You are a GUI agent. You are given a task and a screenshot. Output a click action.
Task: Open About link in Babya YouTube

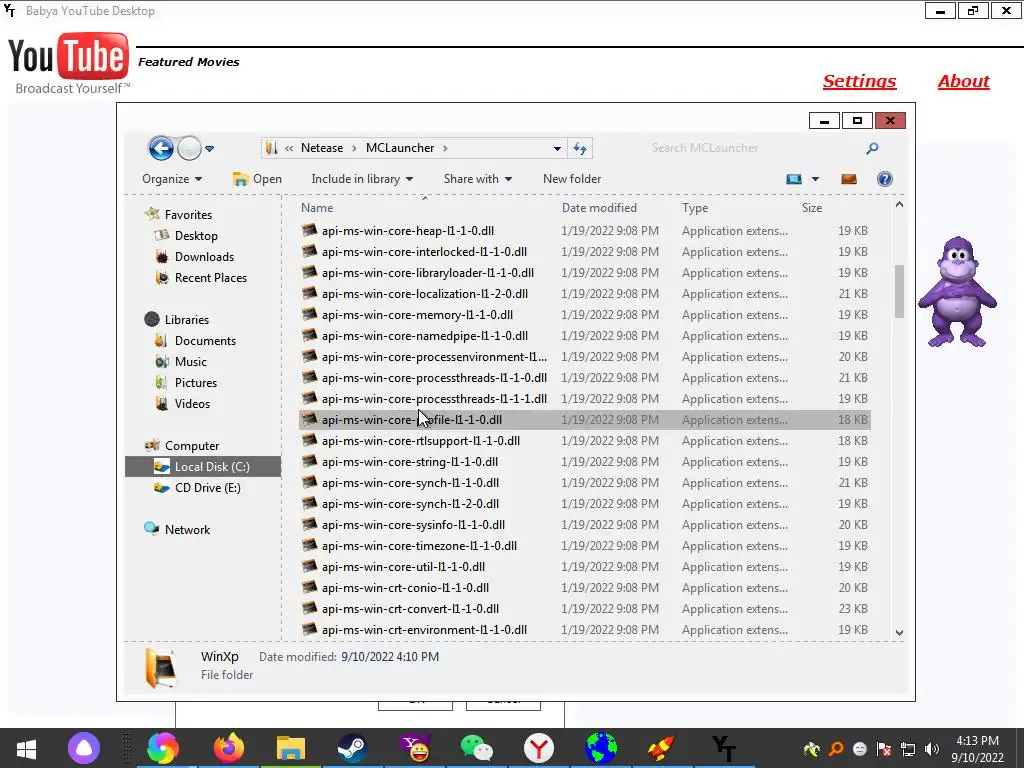[x=963, y=81]
